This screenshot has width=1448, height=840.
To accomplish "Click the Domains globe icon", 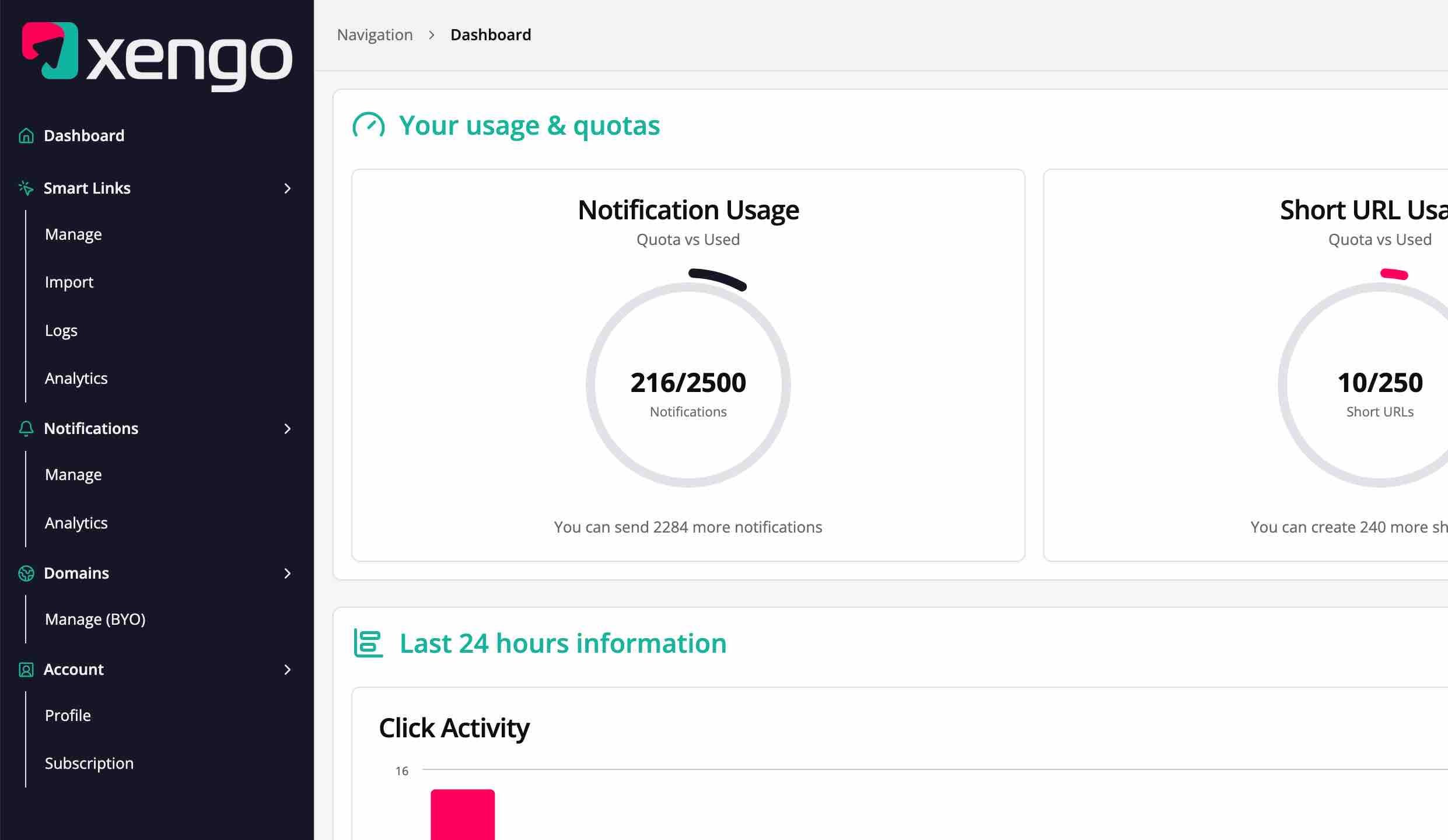I will (x=26, y=573).
